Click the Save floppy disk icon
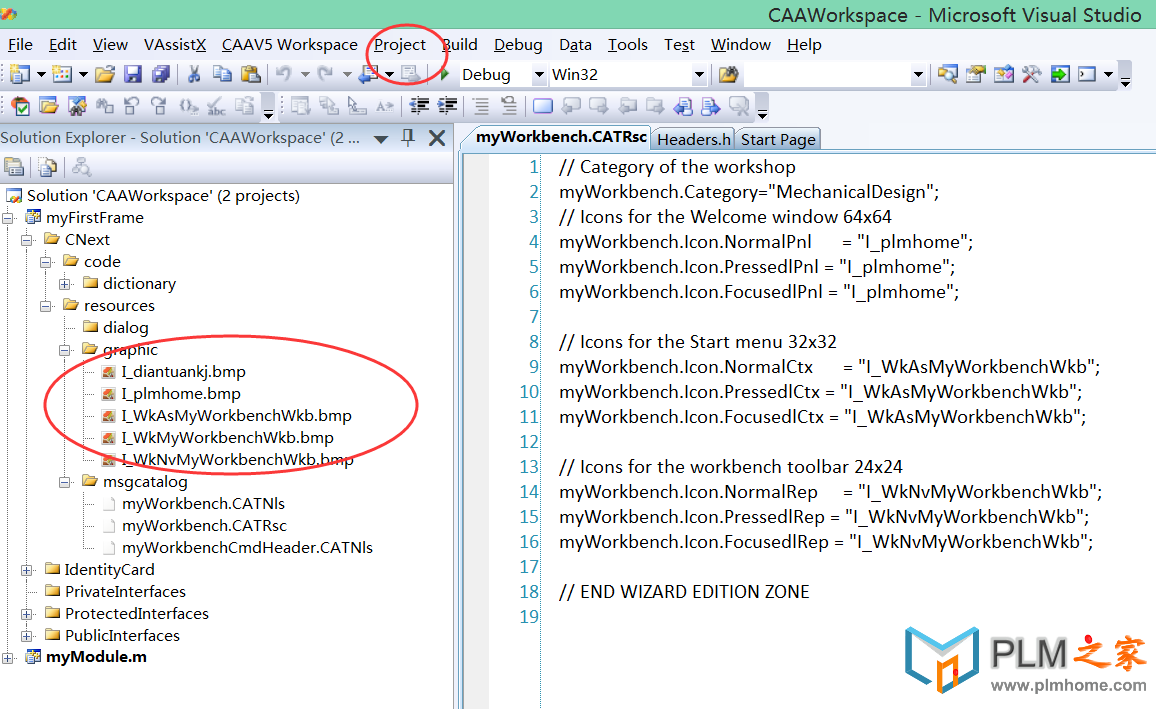The image size is (1156, 709). [x=133, y=74]
